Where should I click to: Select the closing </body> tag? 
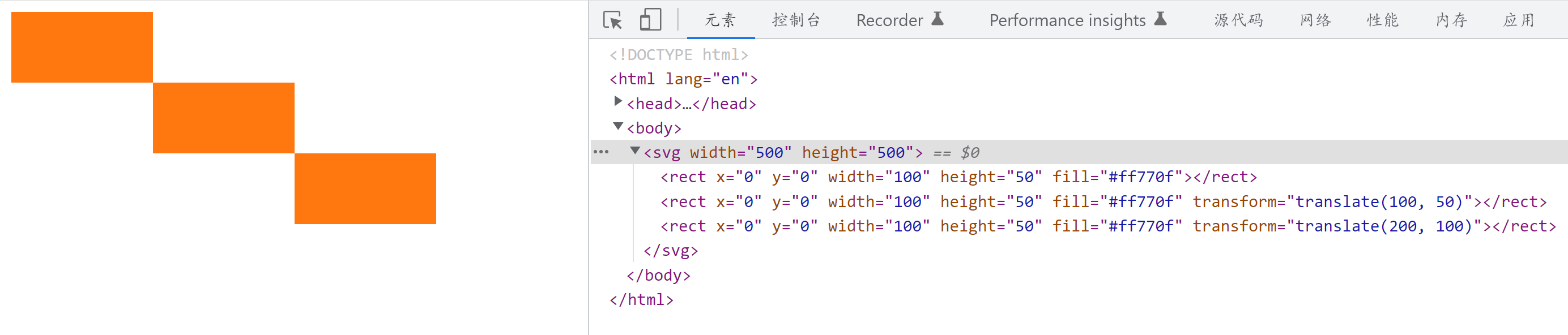659,276
